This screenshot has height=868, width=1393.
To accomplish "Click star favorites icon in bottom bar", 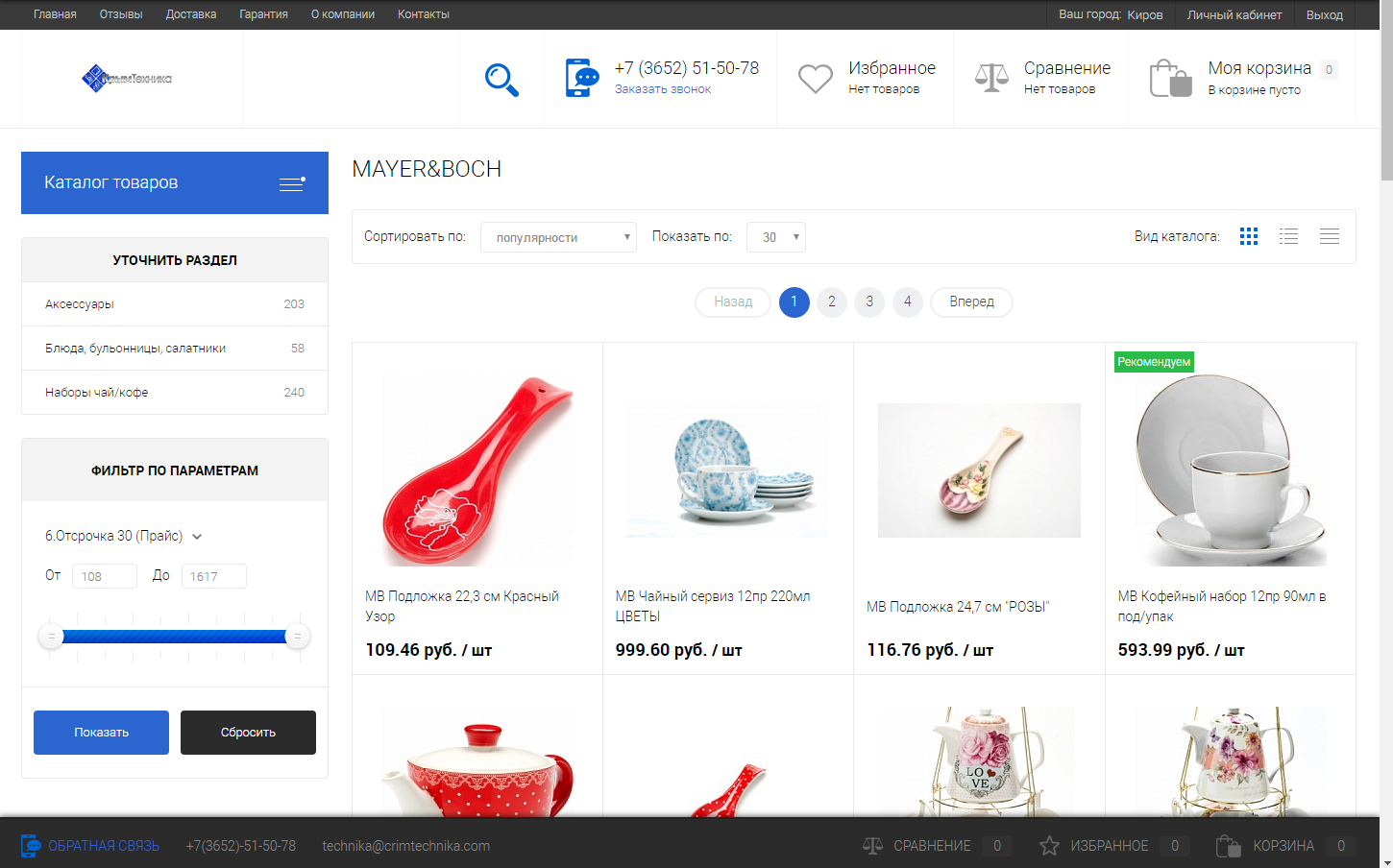I will click(x=1049, y=846).
